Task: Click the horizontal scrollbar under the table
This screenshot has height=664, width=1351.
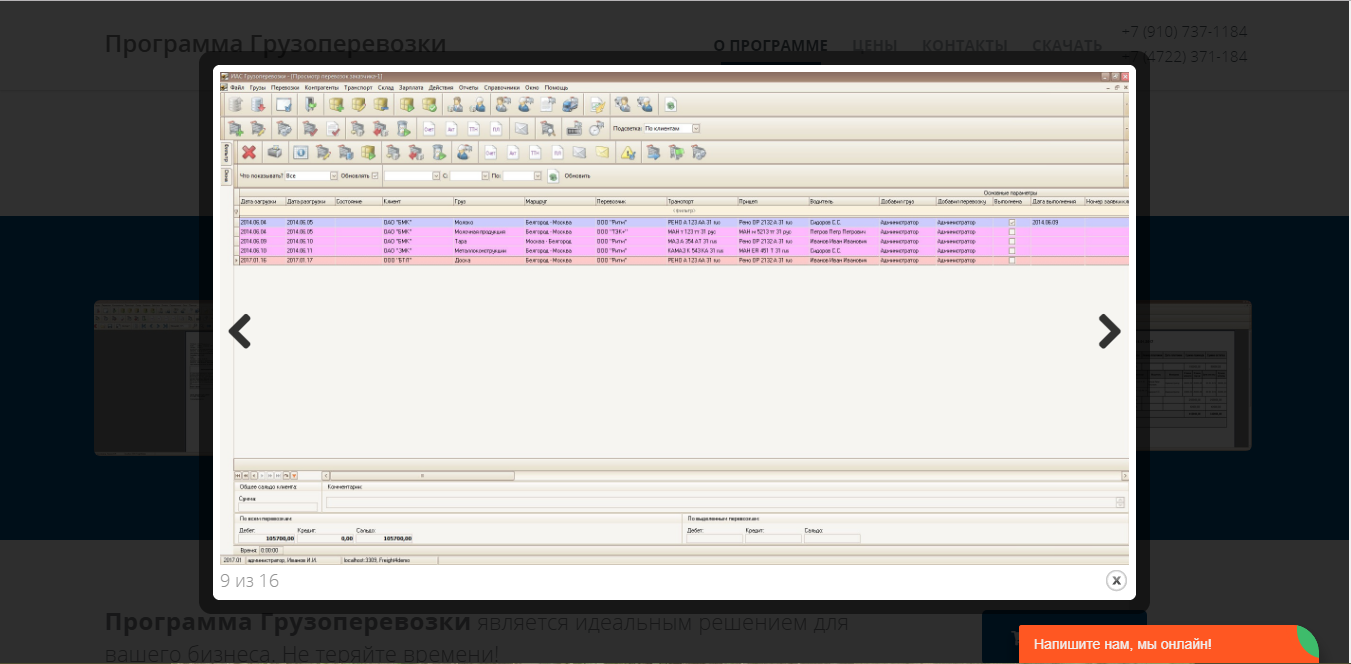Action: click(422, 476)
